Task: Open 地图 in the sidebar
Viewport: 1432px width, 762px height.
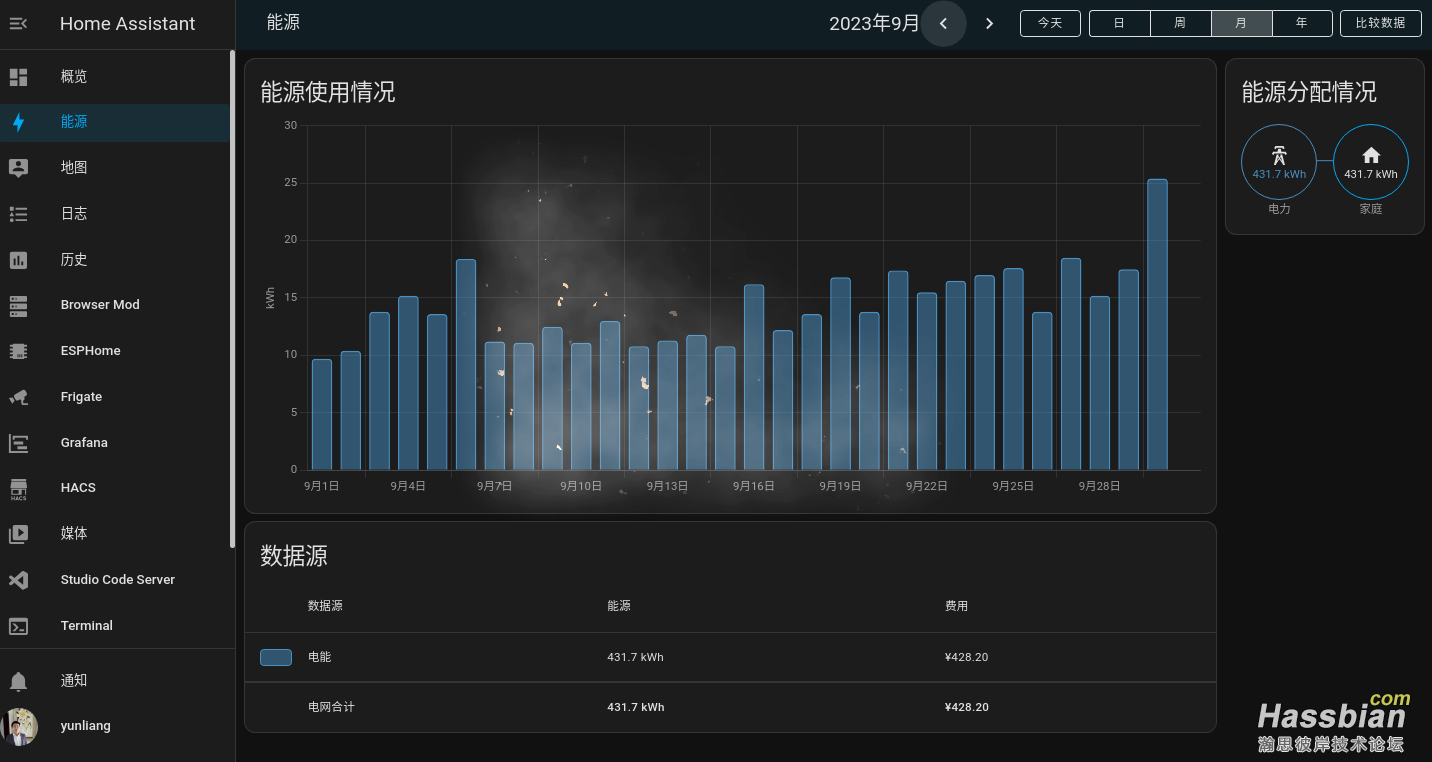Action: (x=115, y=168)
